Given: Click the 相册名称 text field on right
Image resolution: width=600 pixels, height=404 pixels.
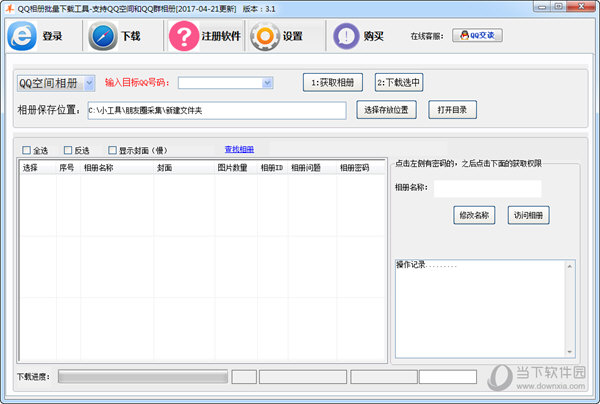Looking at the screenshot, I should tap(488, 189).
